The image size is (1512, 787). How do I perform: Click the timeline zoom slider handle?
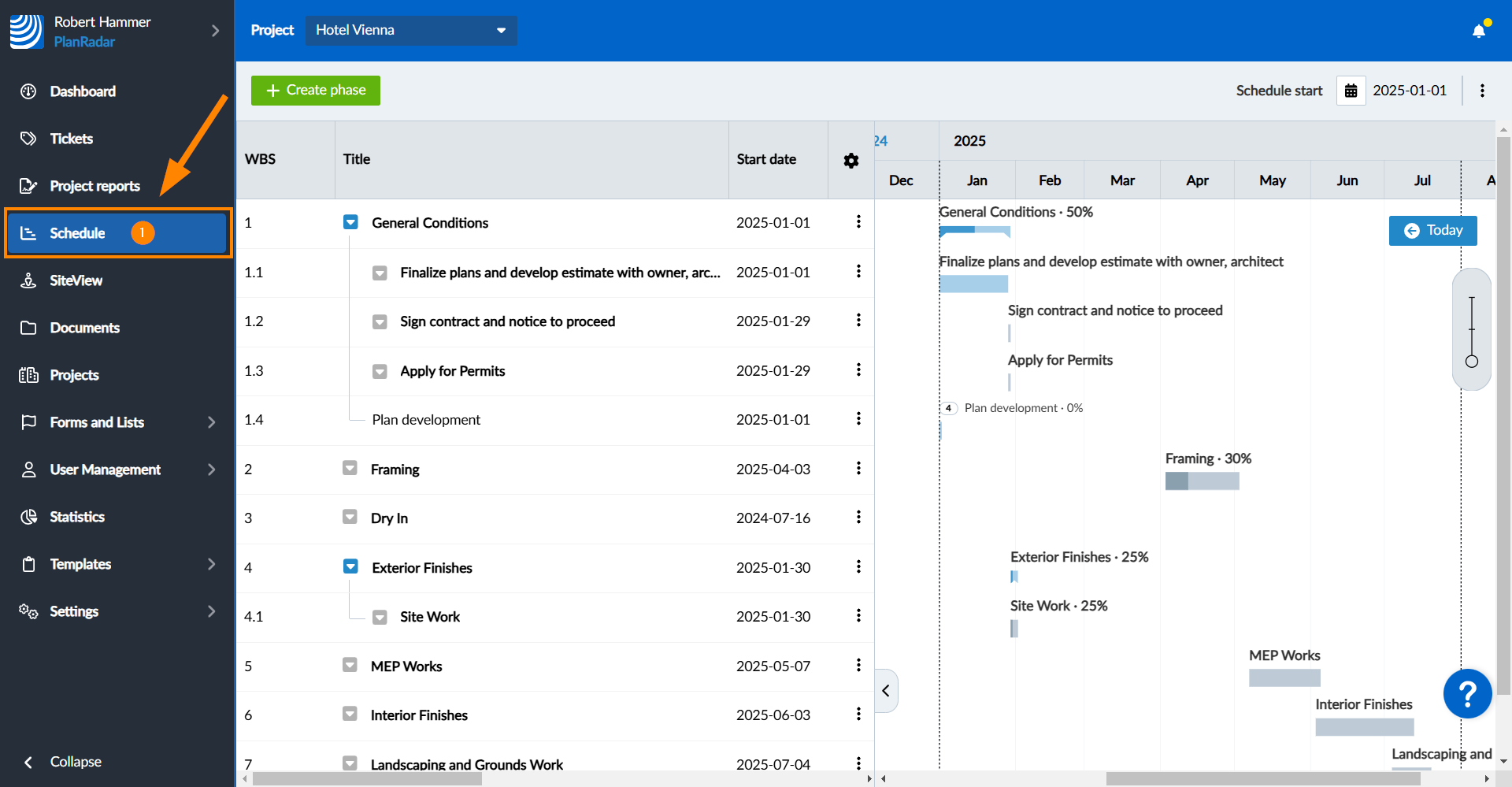(1471, 362)
